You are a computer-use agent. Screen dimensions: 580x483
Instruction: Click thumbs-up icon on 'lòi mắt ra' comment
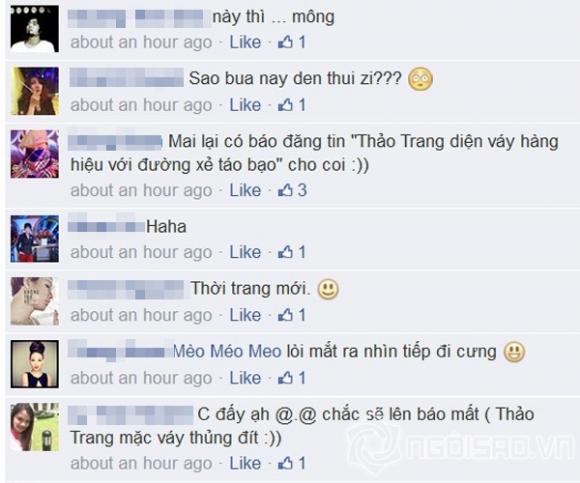pos(285,378)
